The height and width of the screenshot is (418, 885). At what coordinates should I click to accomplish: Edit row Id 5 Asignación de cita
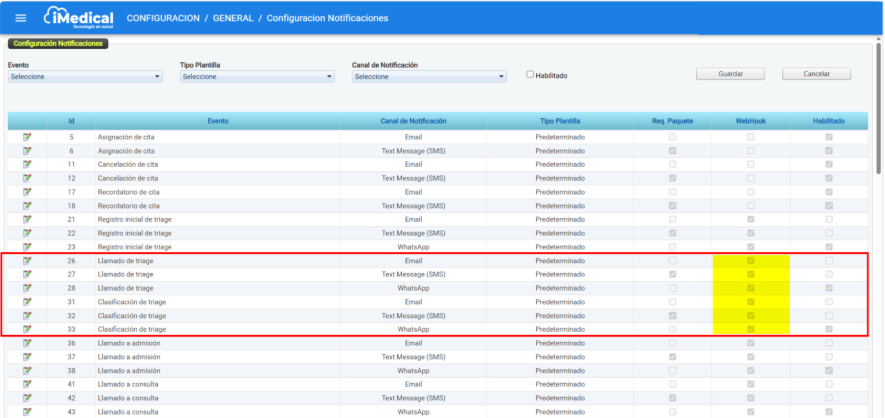27,136
